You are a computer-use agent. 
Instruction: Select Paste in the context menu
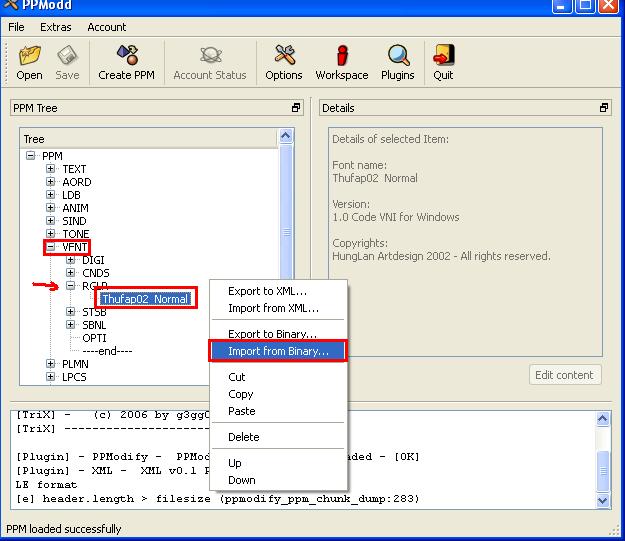(278, 411)
